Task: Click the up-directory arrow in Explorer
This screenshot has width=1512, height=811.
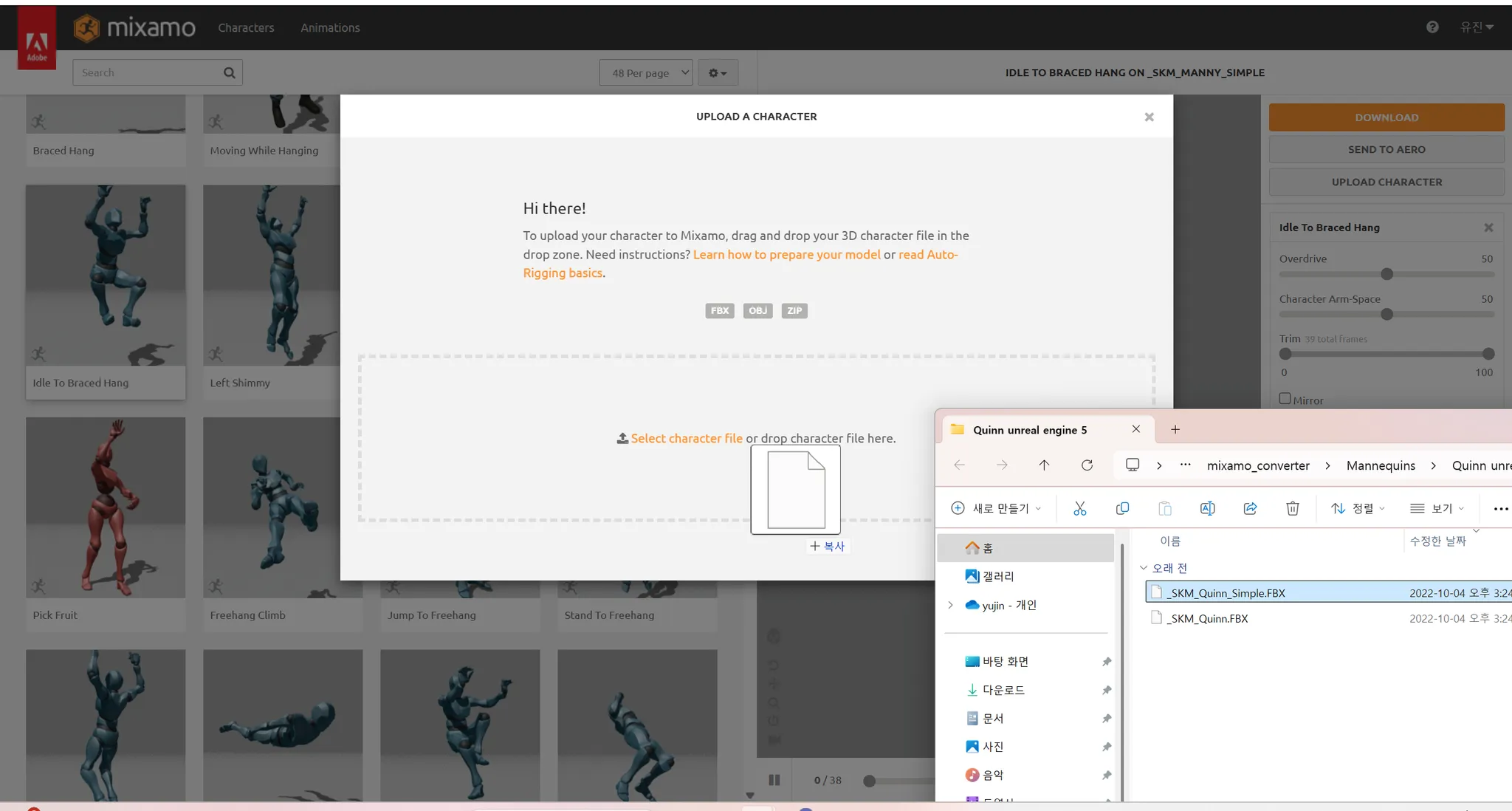Action: coord(1044,465)
